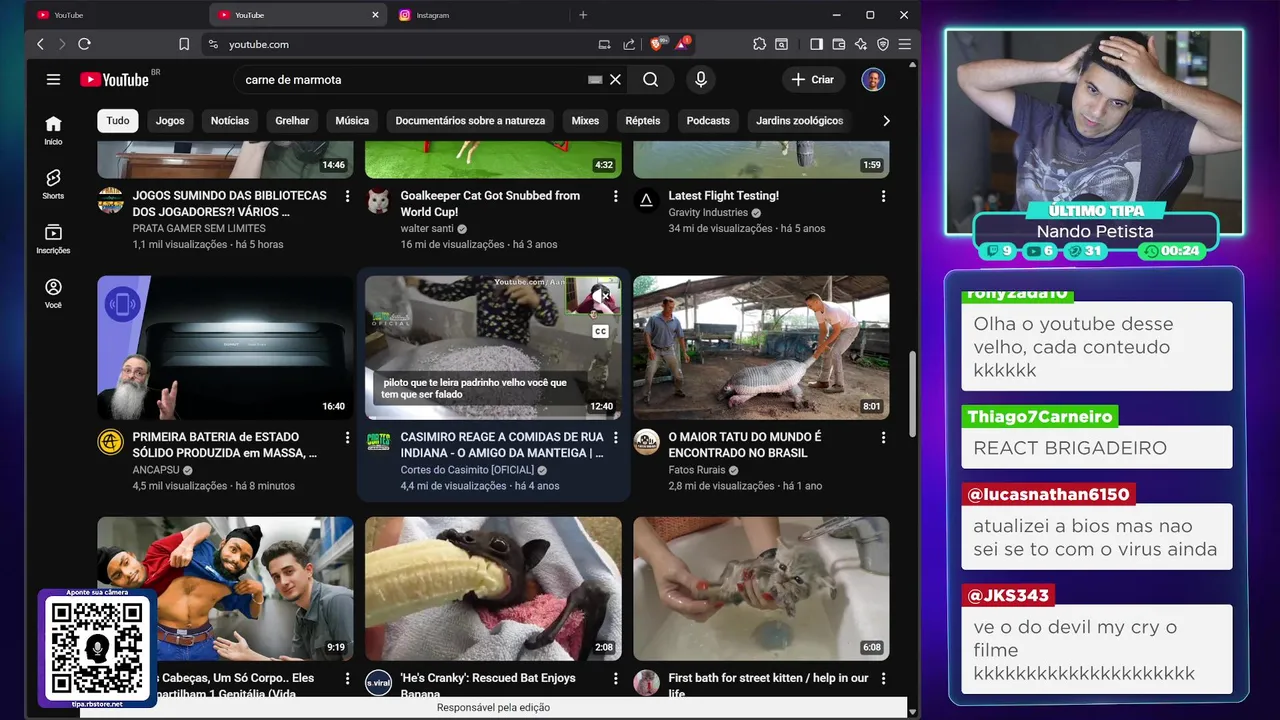Bookmark this page icon

[184, 44]
